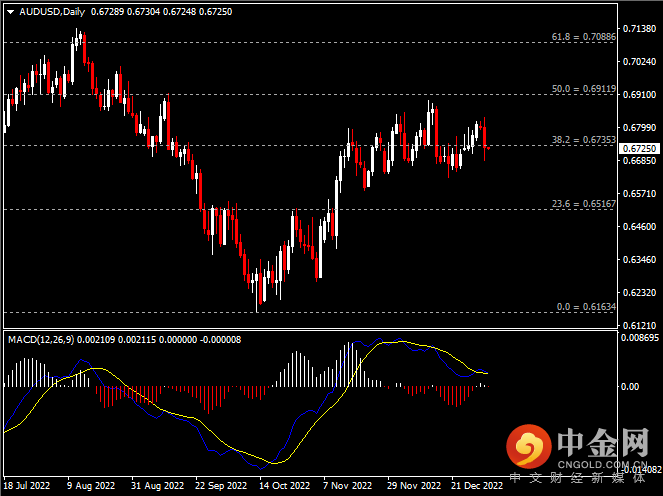Click the current price tag 0.67250

(x=639, y=148)
